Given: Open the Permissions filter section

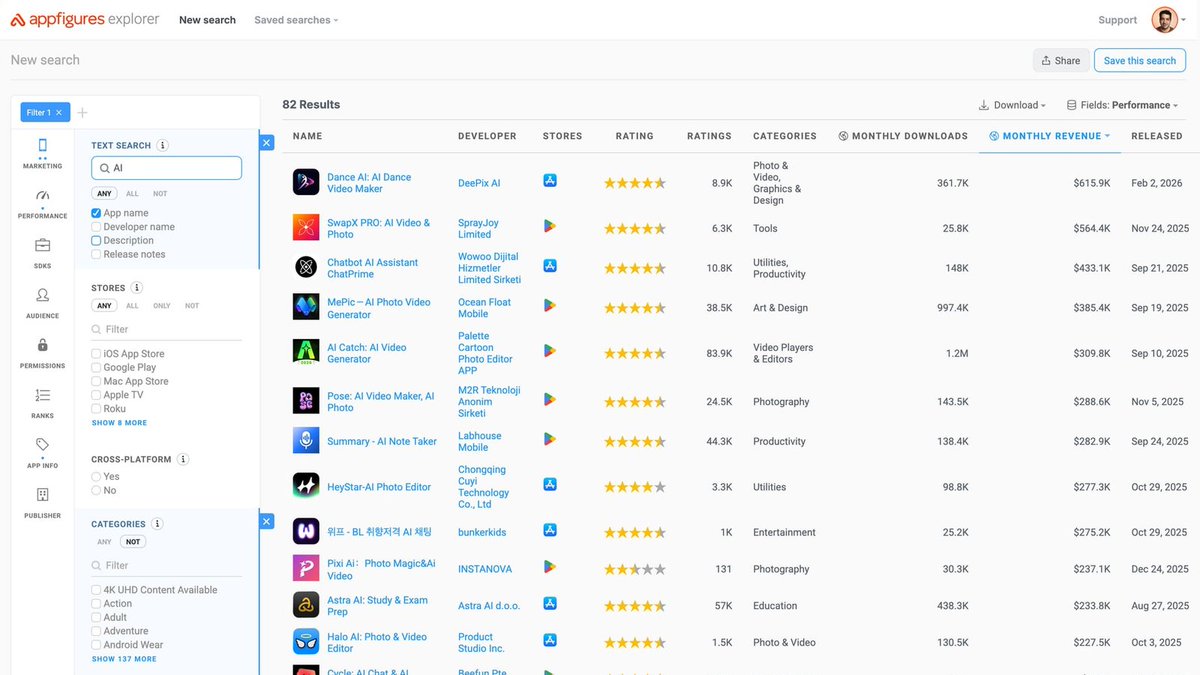Looking at the screenshot, I should (x=42, y=353).
